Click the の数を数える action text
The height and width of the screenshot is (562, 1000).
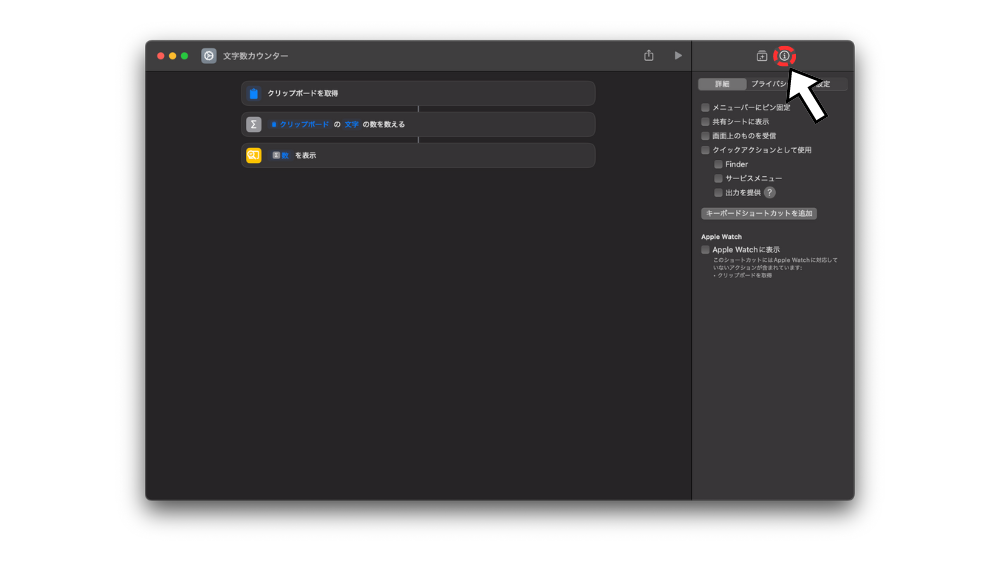click(x=384, y=124)
